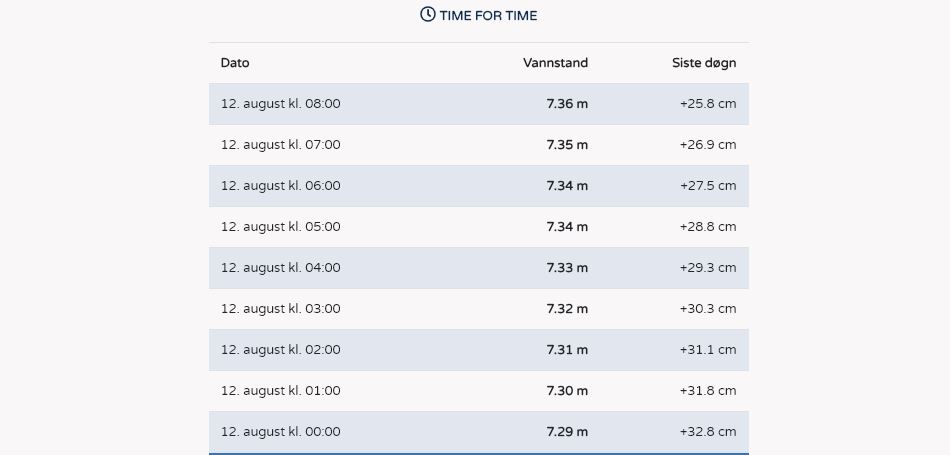Select the 12. august kl. 08:00 row
The image size is (950, 455).
point(479,104)
